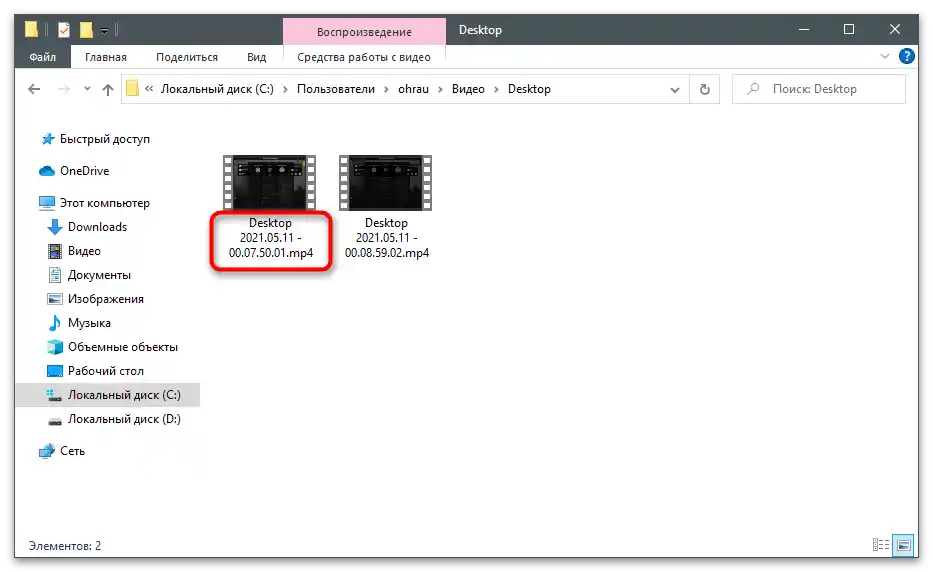Click the Рабочий стол desktop icon

tap(55, 371)
